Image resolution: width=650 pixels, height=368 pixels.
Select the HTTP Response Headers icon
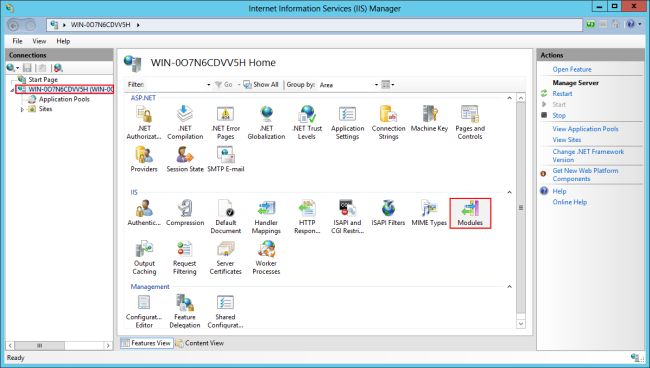click(307, 217)
